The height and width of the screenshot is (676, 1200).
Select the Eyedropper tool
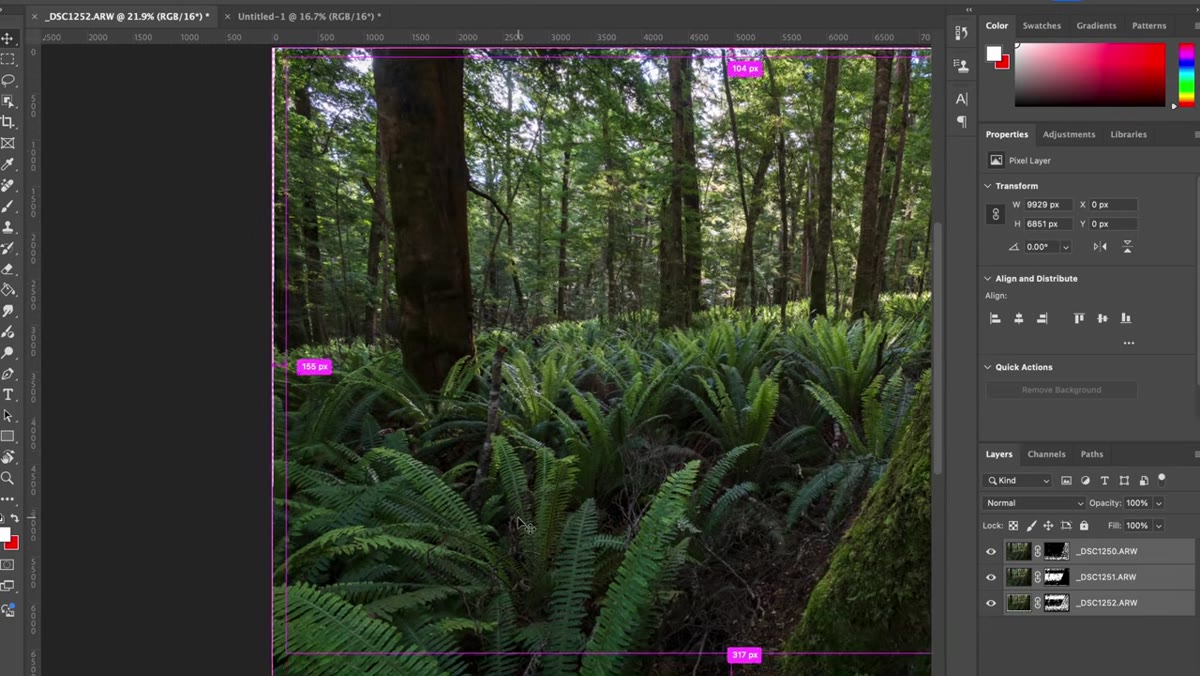(8, 164)
